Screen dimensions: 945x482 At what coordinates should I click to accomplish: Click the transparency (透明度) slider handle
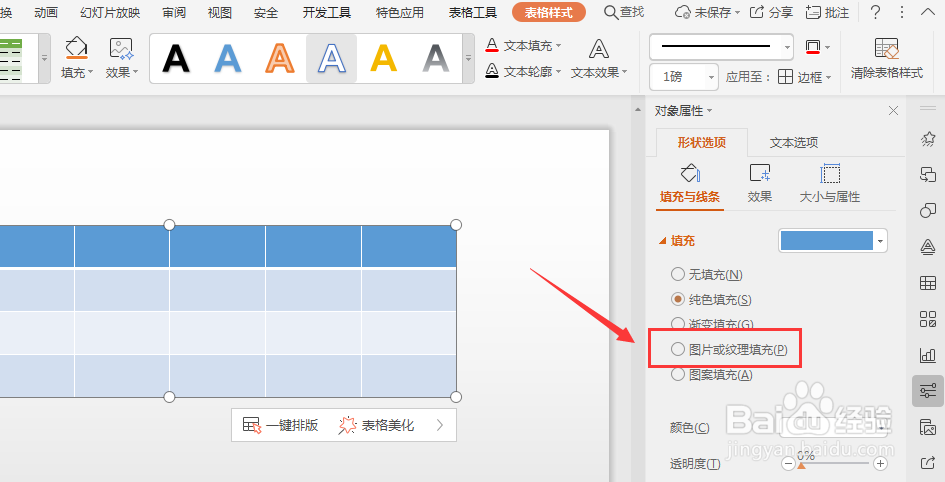[801, 465]
